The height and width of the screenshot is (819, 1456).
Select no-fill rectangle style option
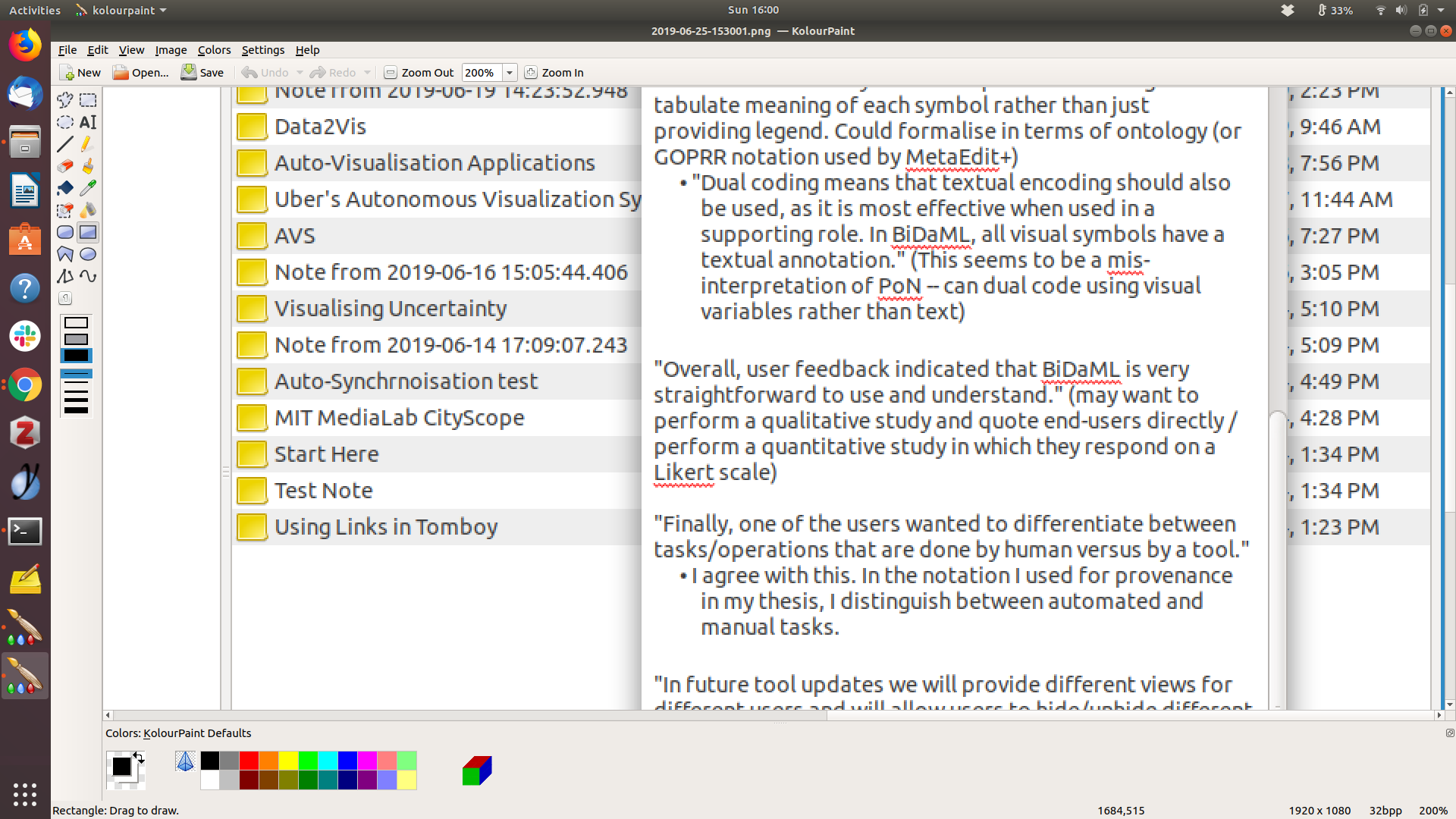(76, 323)
